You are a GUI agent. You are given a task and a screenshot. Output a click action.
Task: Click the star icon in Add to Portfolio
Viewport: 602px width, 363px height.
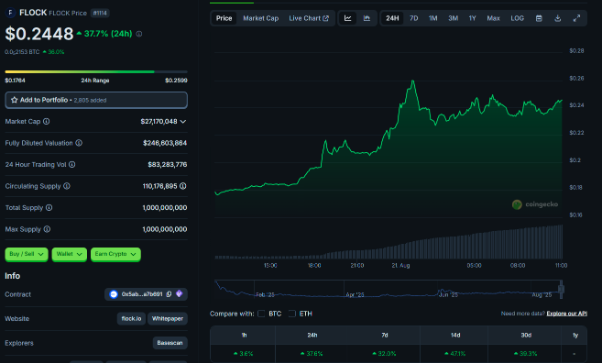tap(14, 100)
